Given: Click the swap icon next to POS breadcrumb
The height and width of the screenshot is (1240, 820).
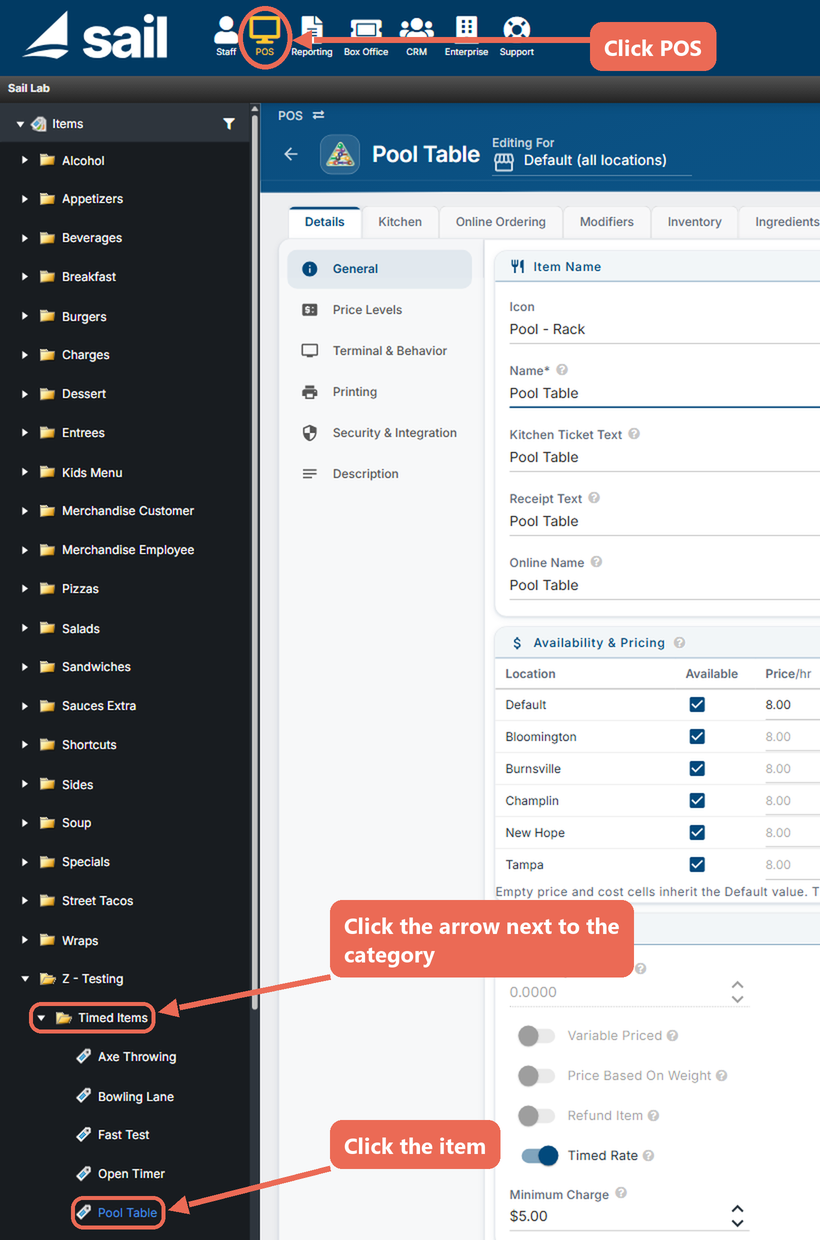Looking at the screenshot, I should [318, 116].
